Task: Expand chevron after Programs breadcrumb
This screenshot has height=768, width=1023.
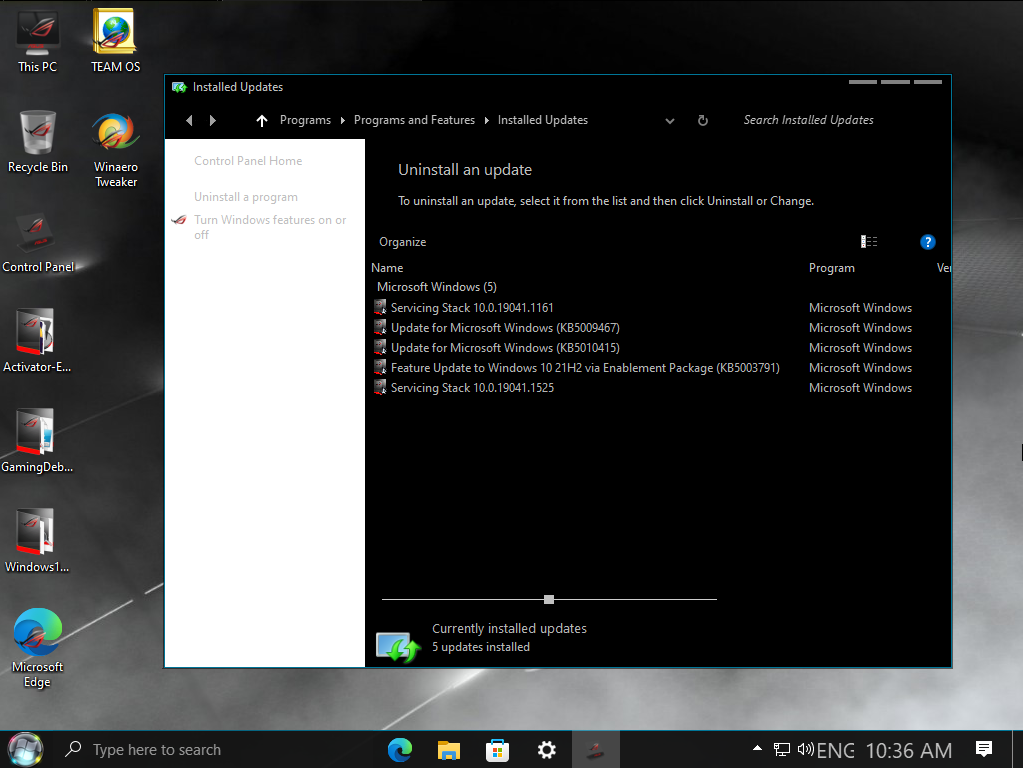Action: tap(343, 120)
